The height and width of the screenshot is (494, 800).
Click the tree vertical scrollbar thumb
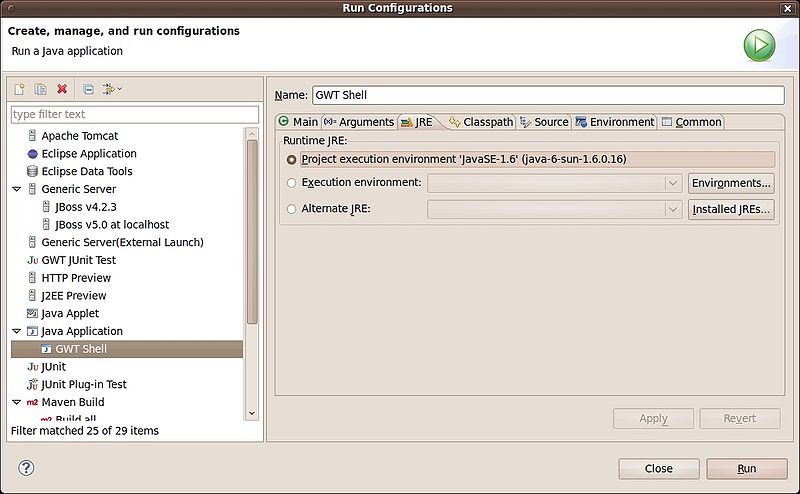tap(252, 232)
